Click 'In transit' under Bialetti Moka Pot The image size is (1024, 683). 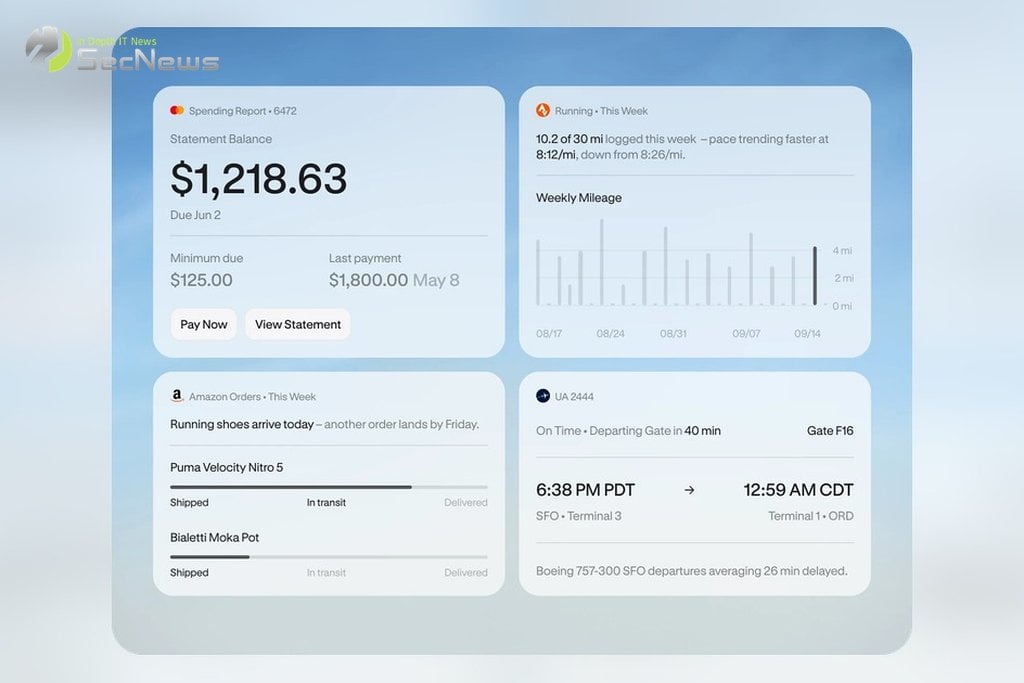[326, 573]
